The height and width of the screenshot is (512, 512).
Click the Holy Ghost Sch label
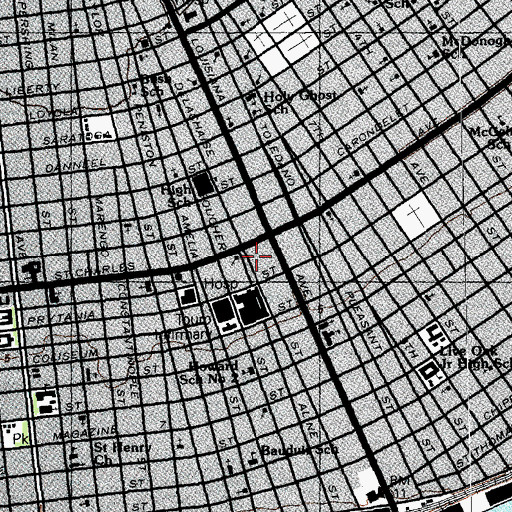pos(299,102)
